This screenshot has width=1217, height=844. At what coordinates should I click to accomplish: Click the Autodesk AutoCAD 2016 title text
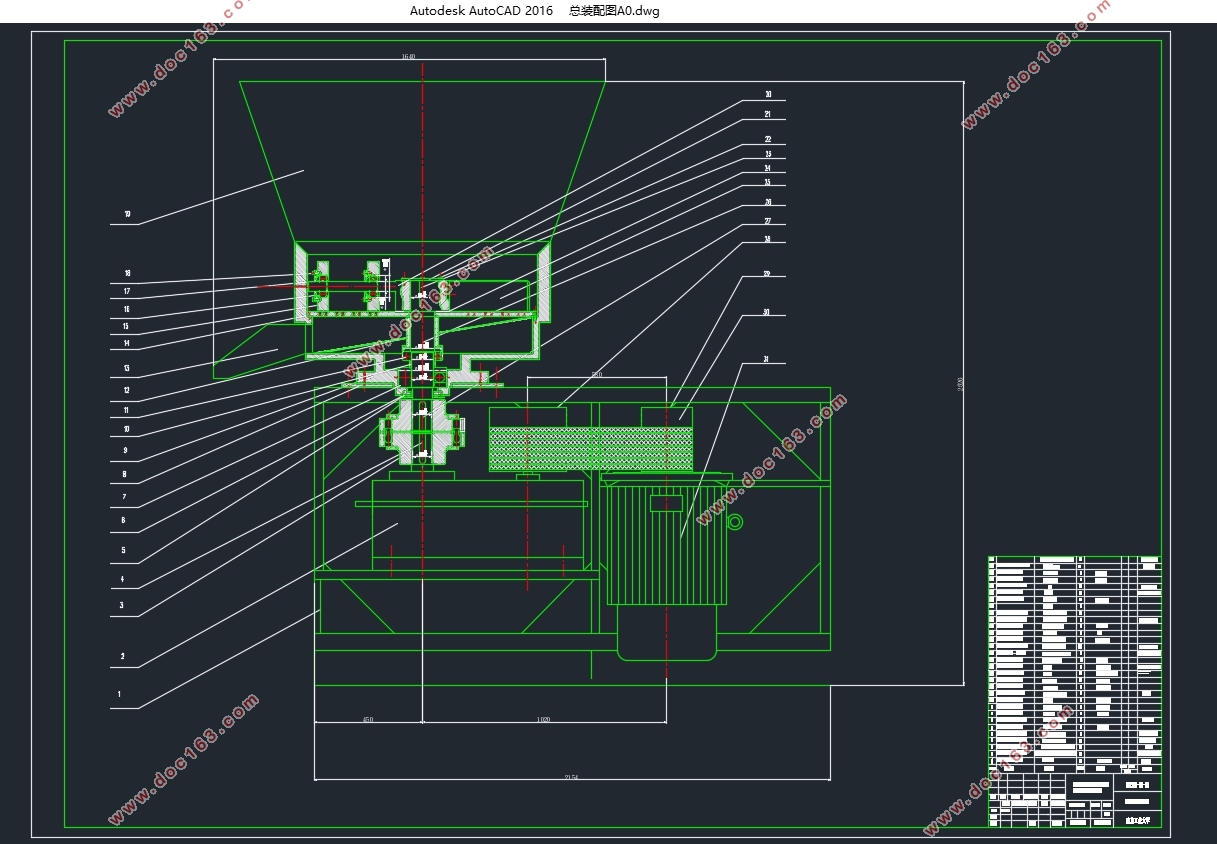click(x=481, y=11)
